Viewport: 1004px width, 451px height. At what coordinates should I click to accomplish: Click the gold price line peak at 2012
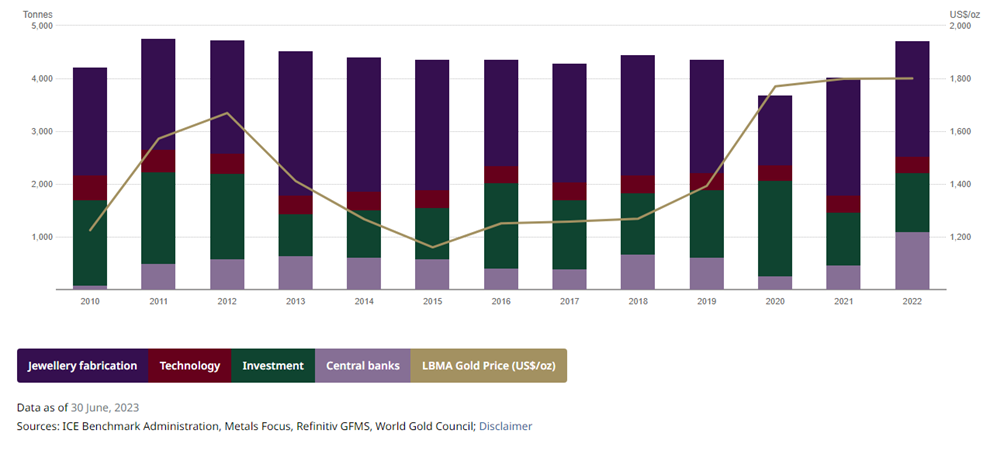tap(227, 113)
